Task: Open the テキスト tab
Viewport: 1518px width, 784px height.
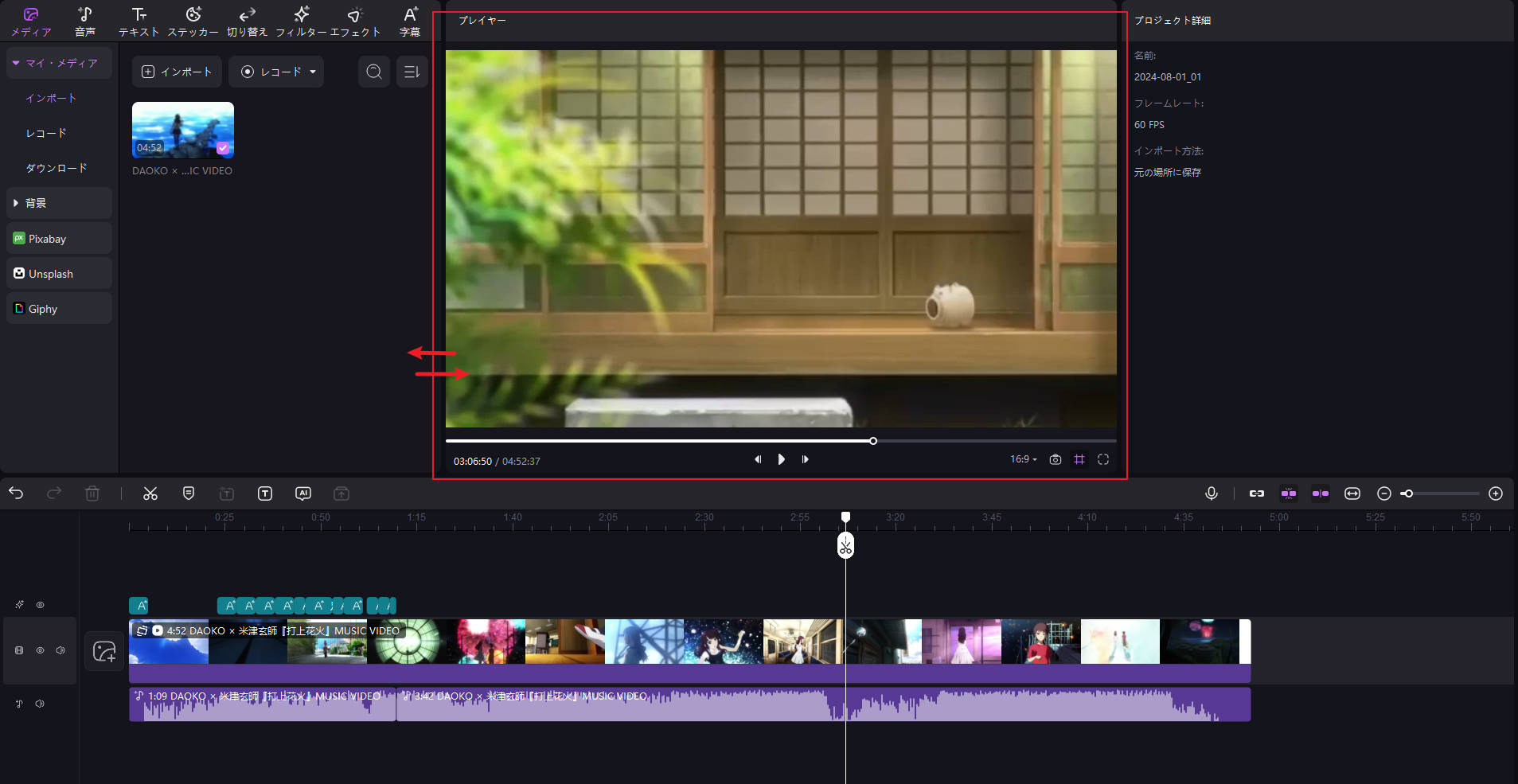Action: [x=139, y=21]
